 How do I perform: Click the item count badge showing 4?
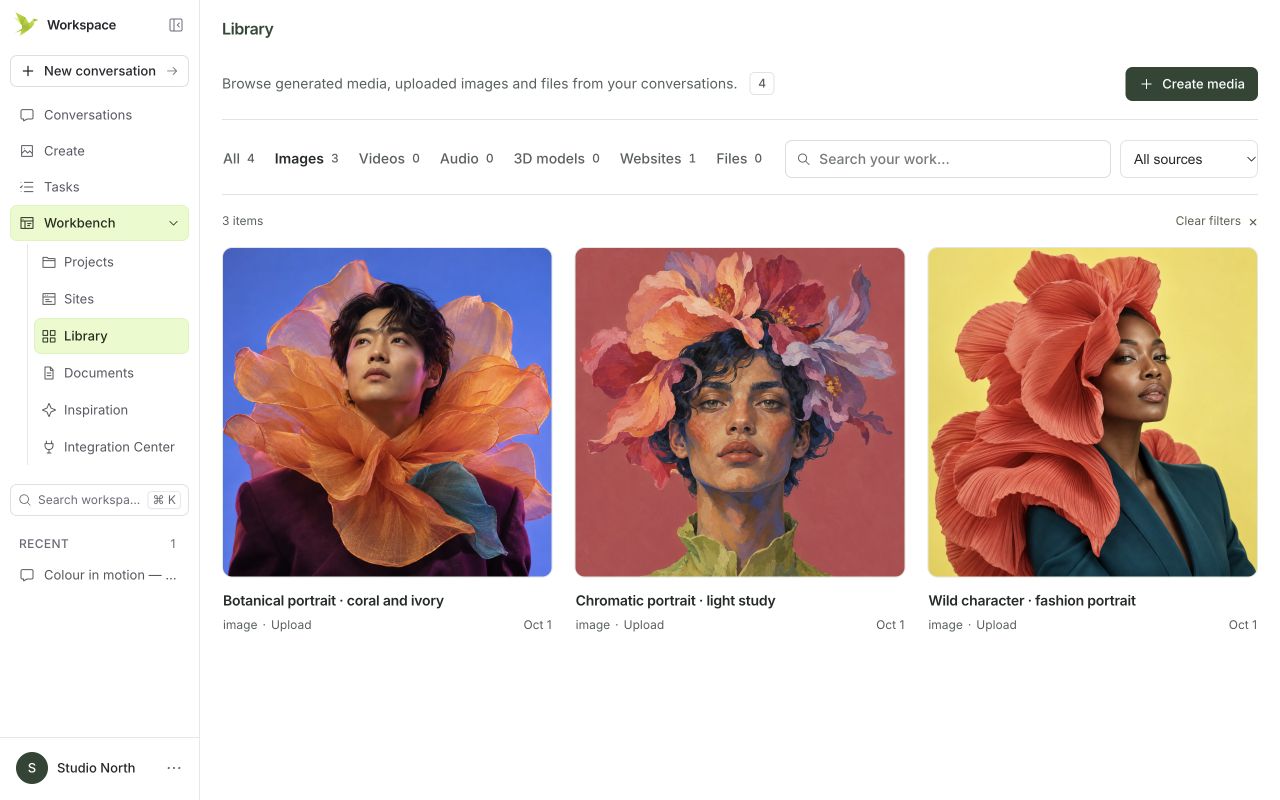point(762,84)
